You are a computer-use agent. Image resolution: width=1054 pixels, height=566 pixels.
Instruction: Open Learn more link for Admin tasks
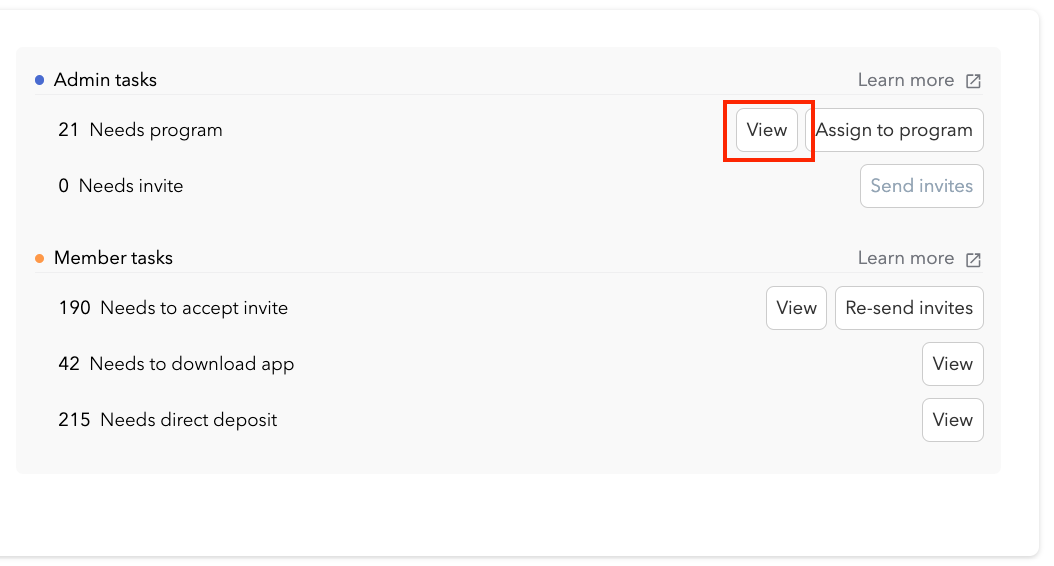pyautogui.click(x=905, y=80)
